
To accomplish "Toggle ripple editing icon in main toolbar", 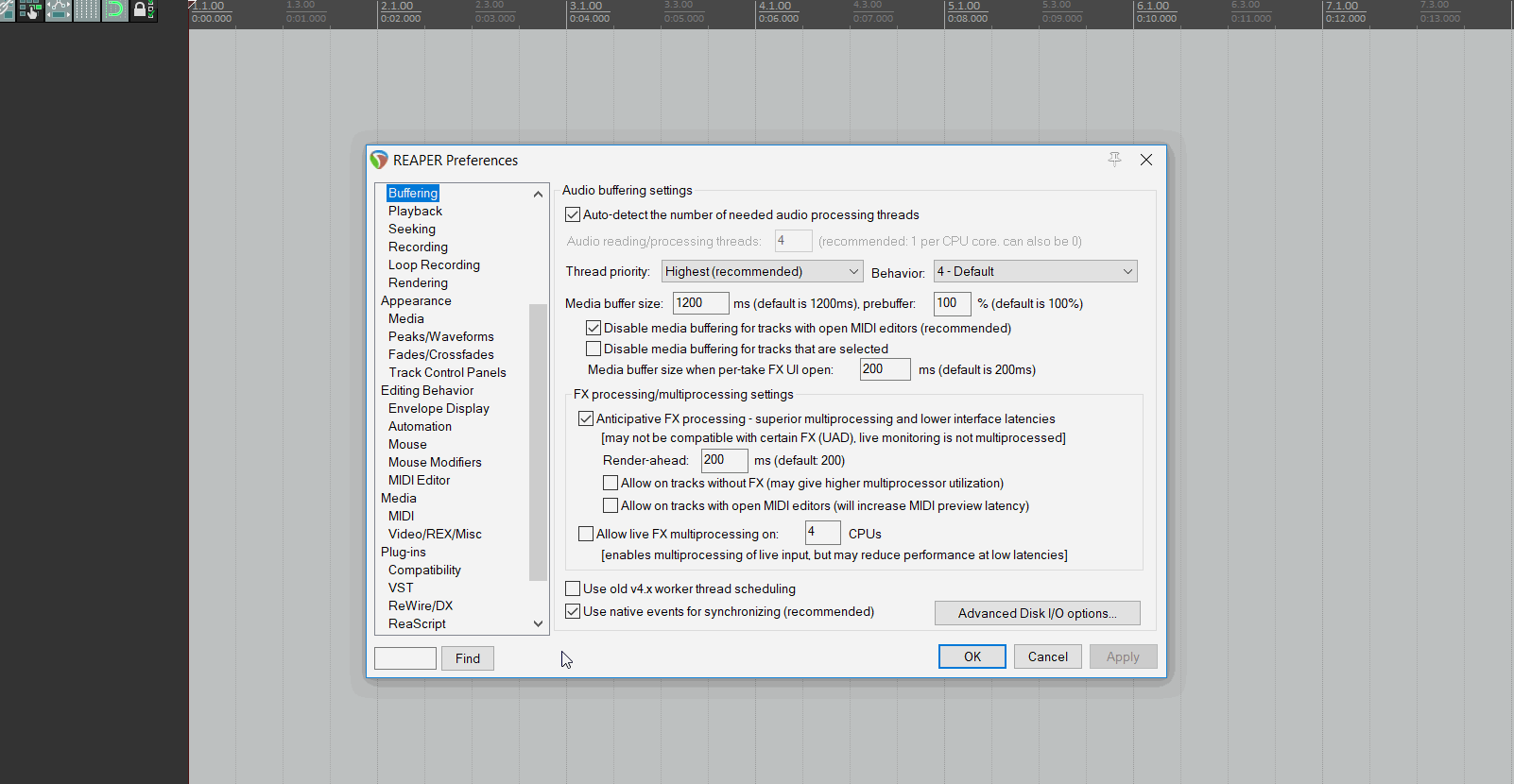I will pyautogui.click(x=30, y=10).
